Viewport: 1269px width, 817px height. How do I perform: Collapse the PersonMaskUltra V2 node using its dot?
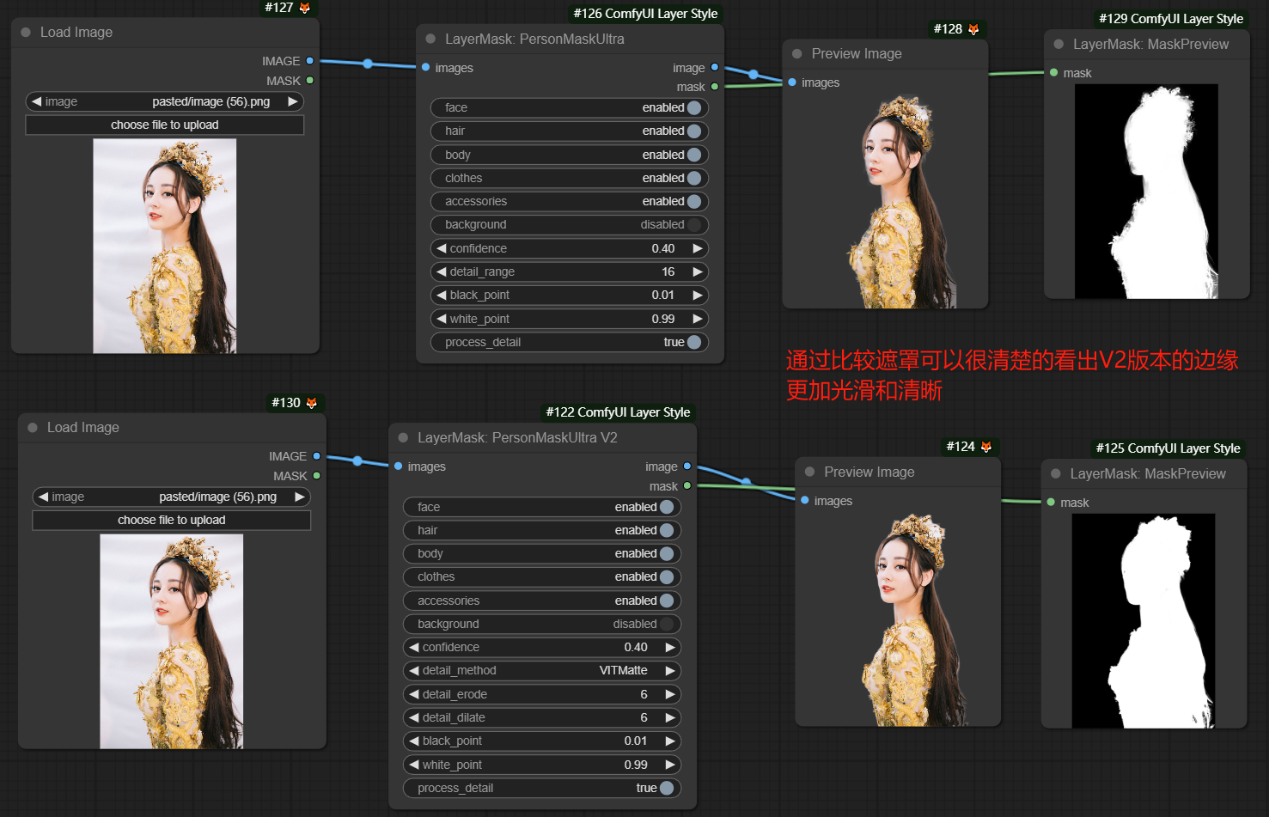click(404, 438)
